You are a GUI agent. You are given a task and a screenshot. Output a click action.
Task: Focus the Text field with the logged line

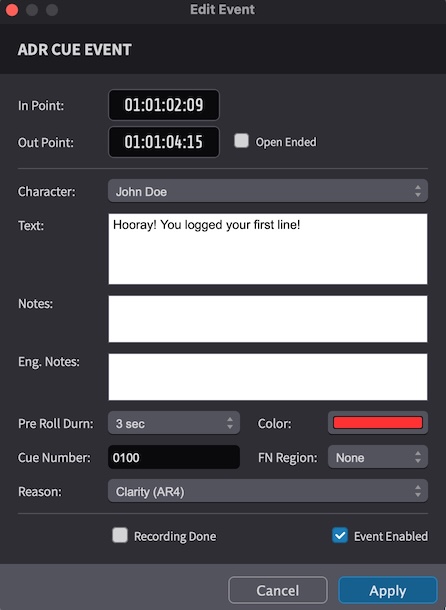coord(268,249)
